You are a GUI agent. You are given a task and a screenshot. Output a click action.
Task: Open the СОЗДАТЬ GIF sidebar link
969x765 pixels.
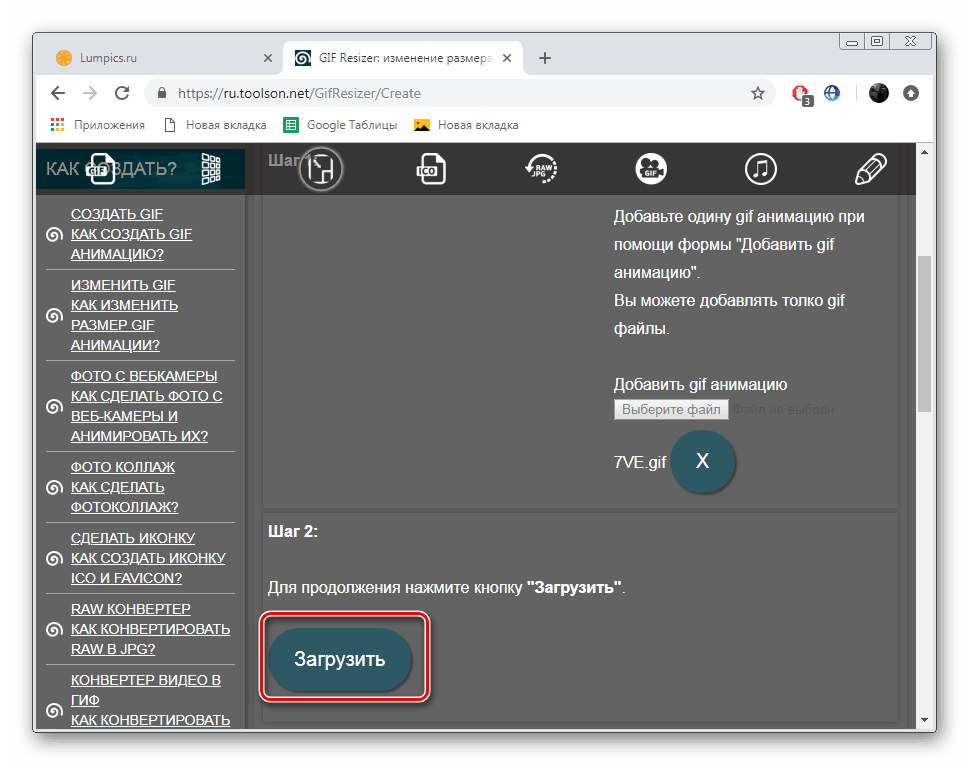(x=117, y=214)
